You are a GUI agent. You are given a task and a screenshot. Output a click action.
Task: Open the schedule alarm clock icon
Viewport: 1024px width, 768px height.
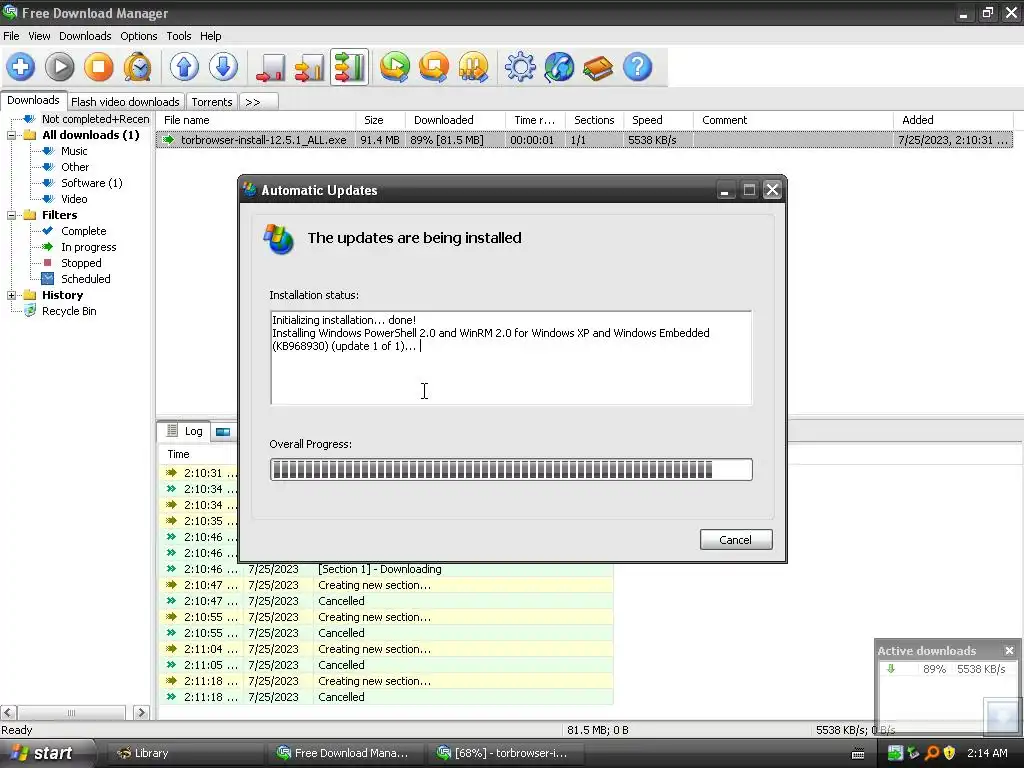(x=138, y=67)
